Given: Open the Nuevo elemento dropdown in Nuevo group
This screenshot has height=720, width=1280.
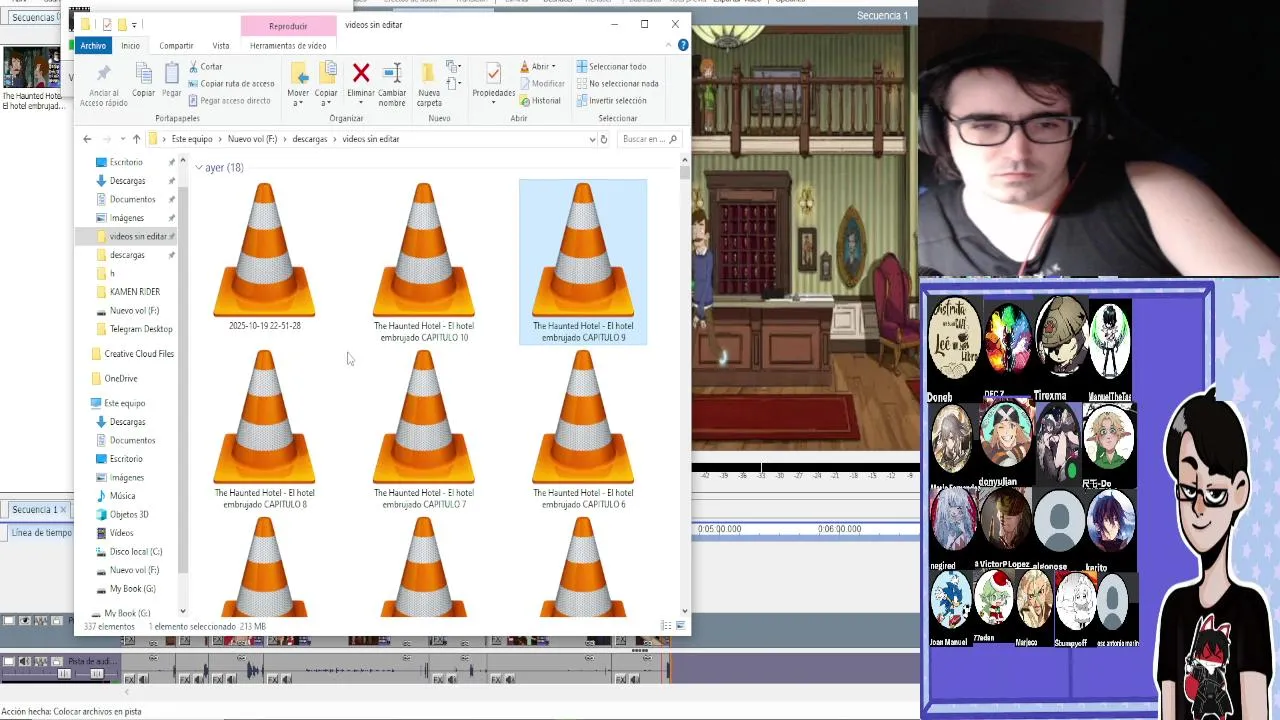Looking at the screenshot, I should click(453, 67).
